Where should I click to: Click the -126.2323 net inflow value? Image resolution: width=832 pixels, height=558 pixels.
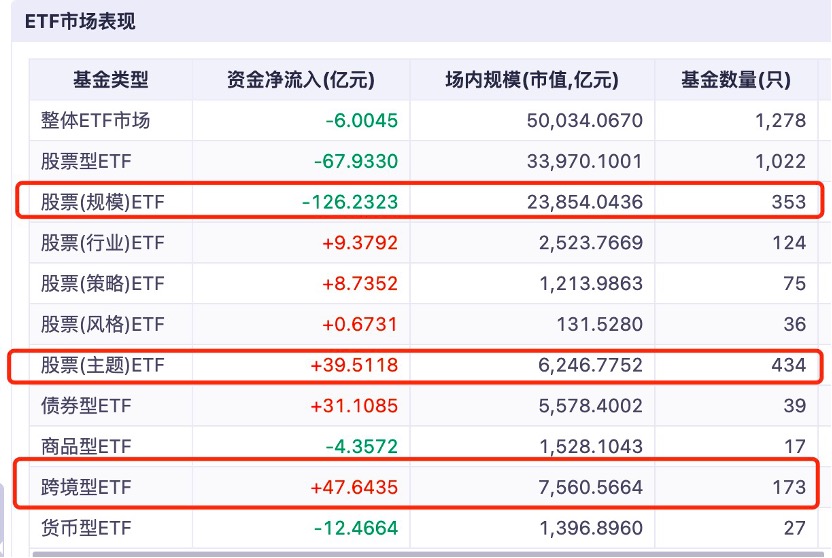350,202
